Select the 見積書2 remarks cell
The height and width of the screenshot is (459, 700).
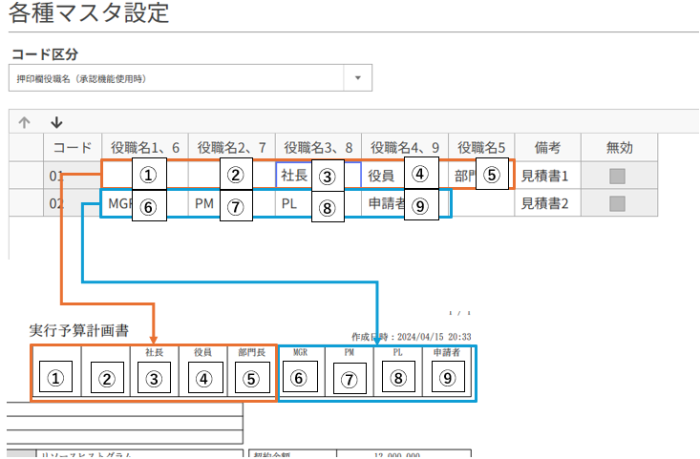[x=545, y=204]
